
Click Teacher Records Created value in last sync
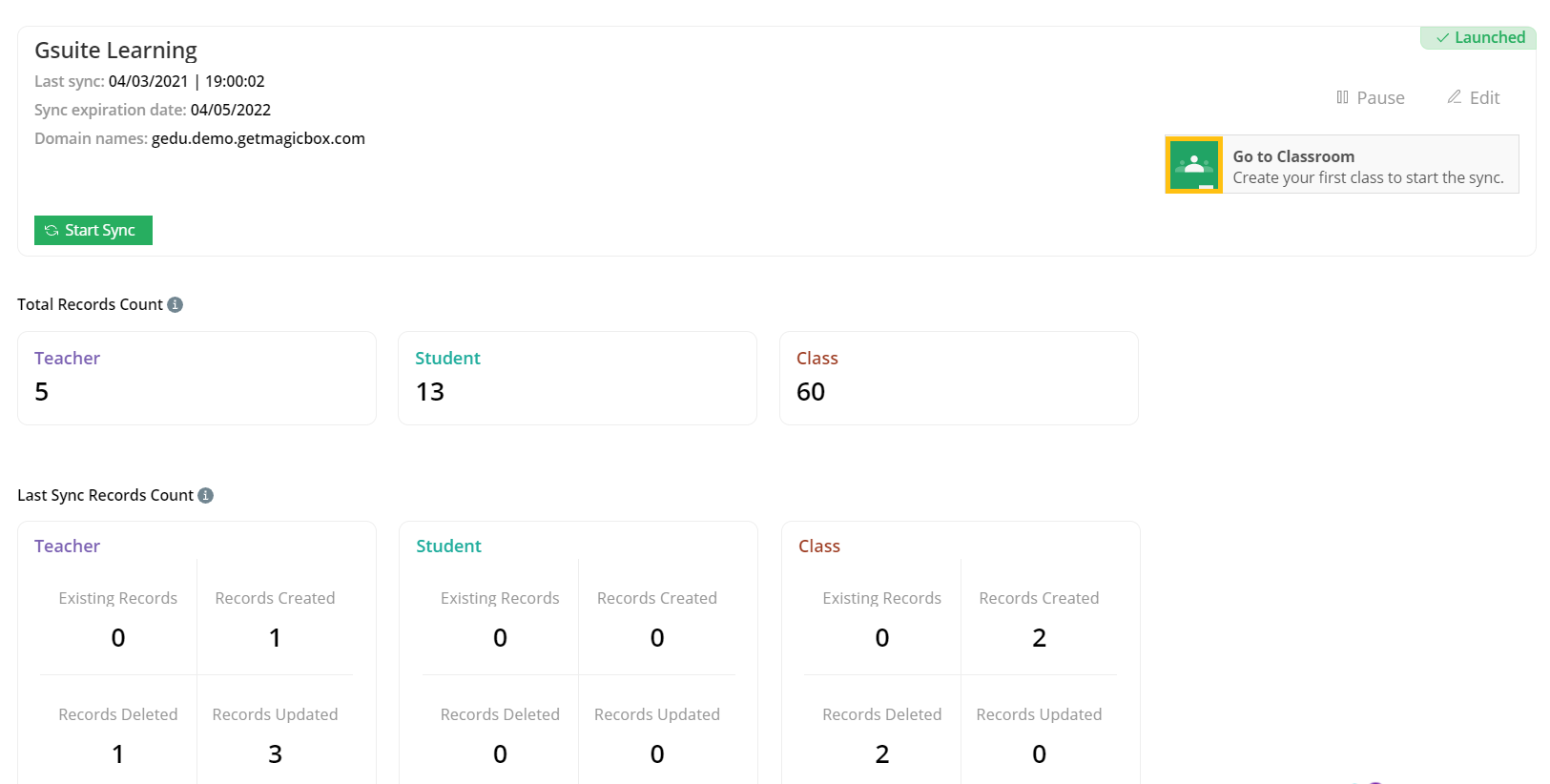tap(275, 637)
